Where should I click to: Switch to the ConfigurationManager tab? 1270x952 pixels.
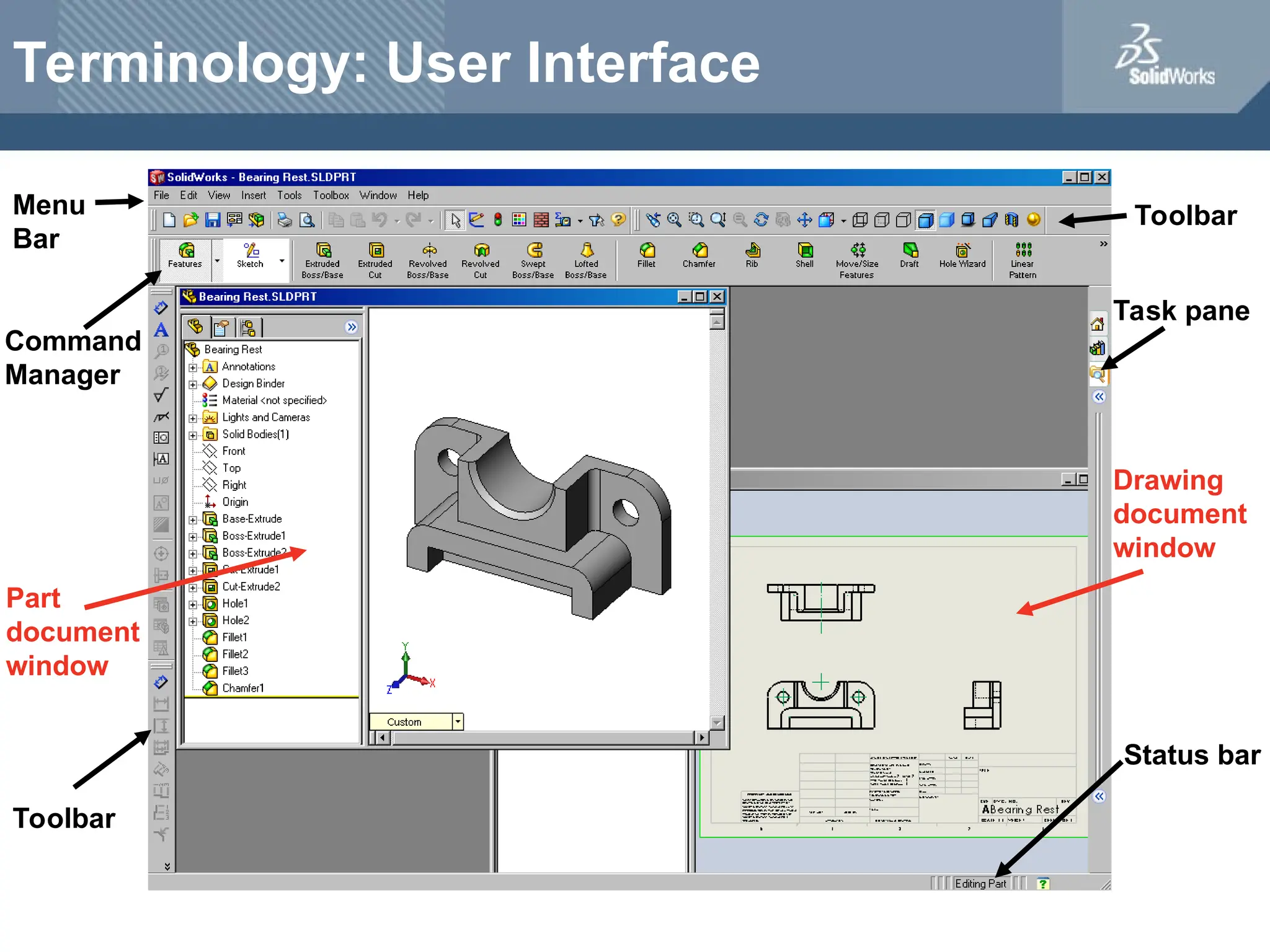coord(249,327)
